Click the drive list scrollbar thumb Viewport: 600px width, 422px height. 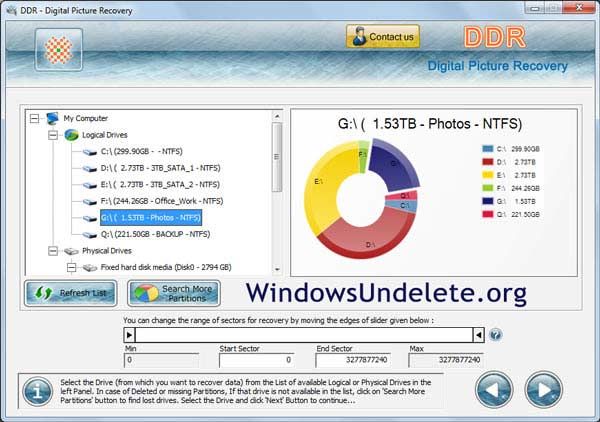pos(277,157)
